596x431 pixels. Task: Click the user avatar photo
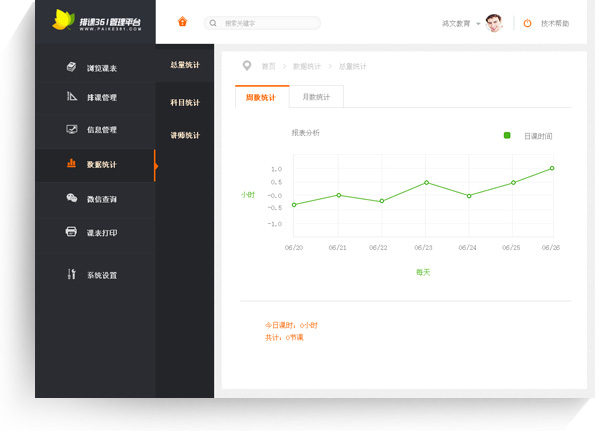[x=494, y=23]
